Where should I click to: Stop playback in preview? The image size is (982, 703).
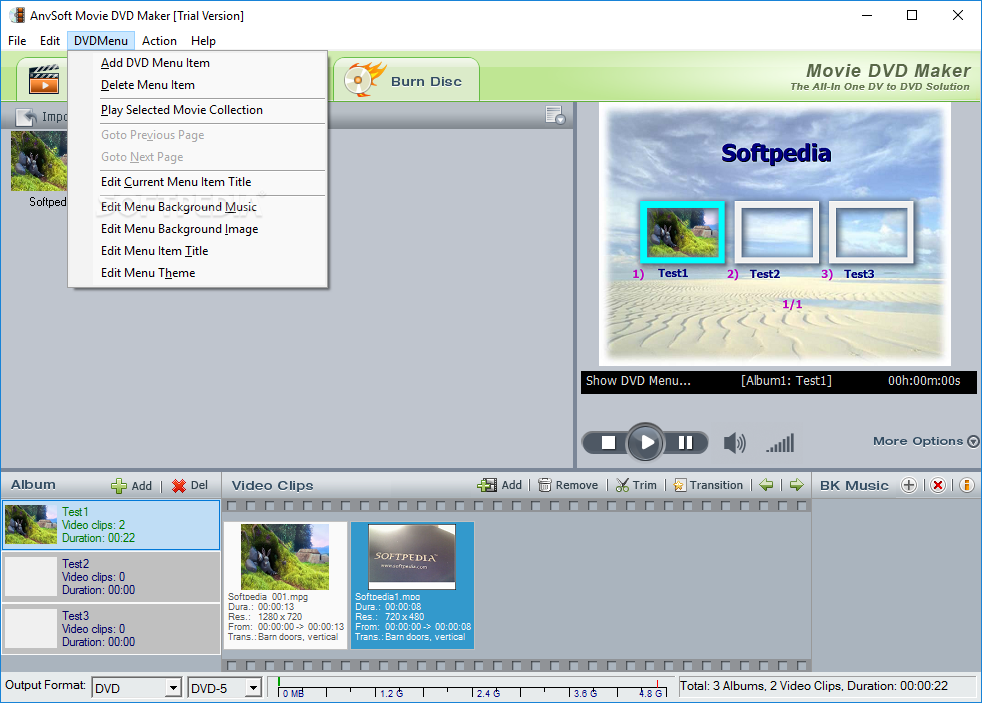pyautogui.click(x=608, y=443)
